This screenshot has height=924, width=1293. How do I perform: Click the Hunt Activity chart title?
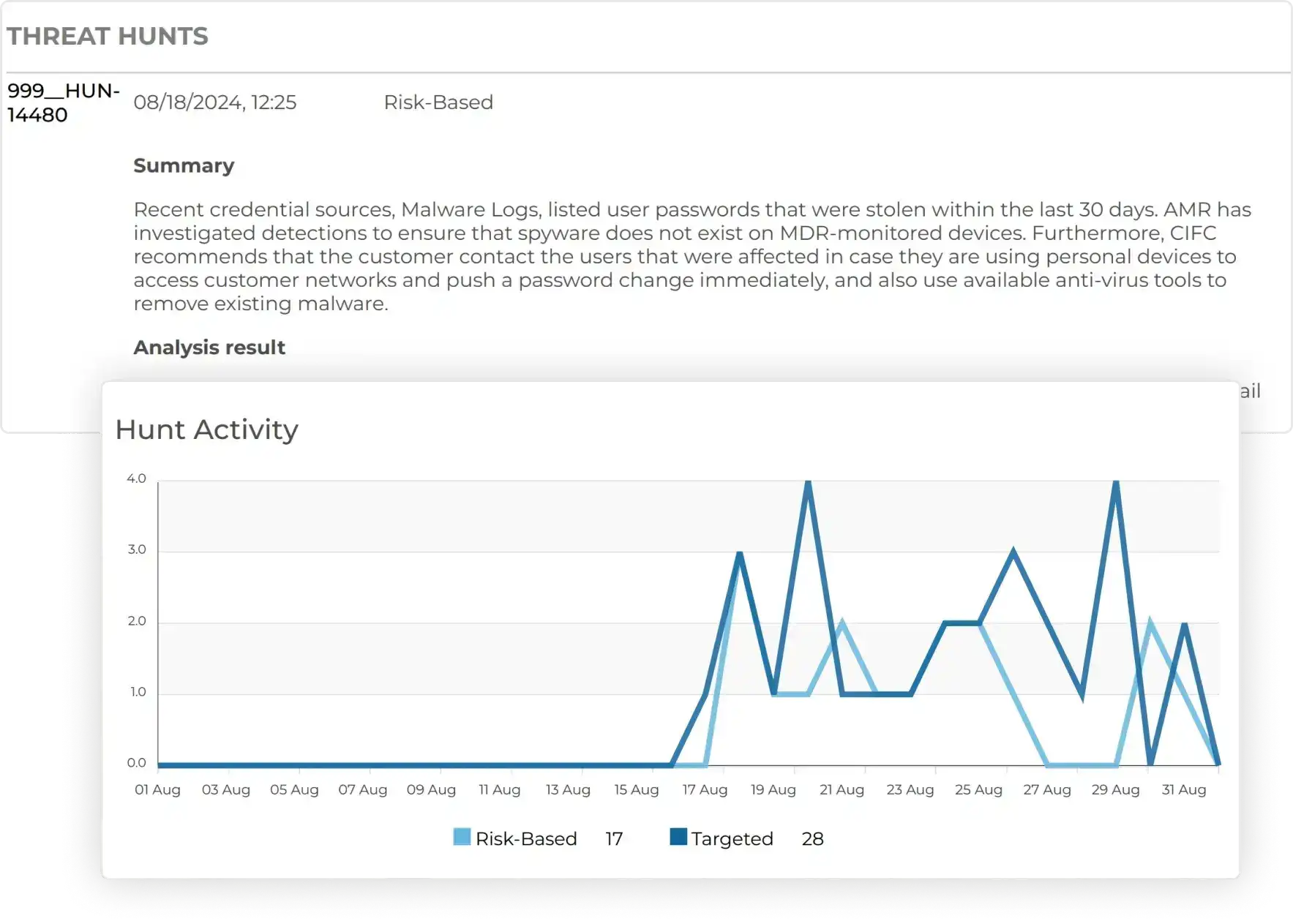pos(207,429)
